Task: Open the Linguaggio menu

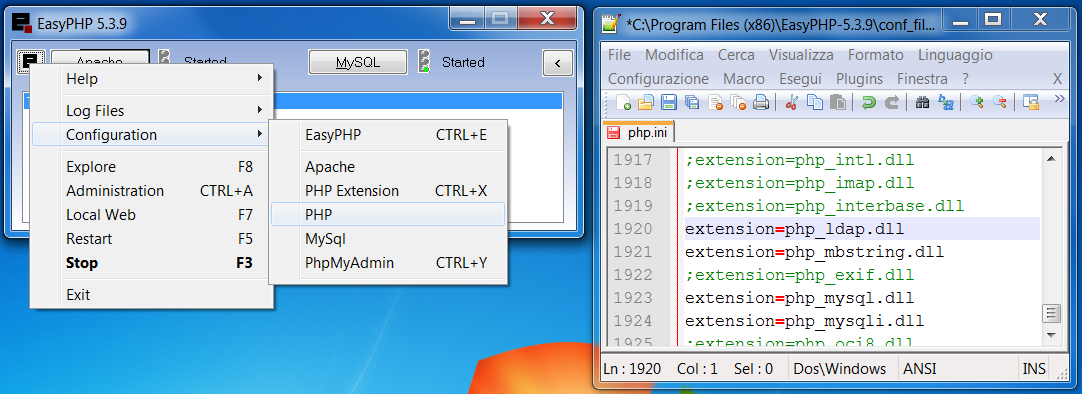Action: tap(955, 55)
